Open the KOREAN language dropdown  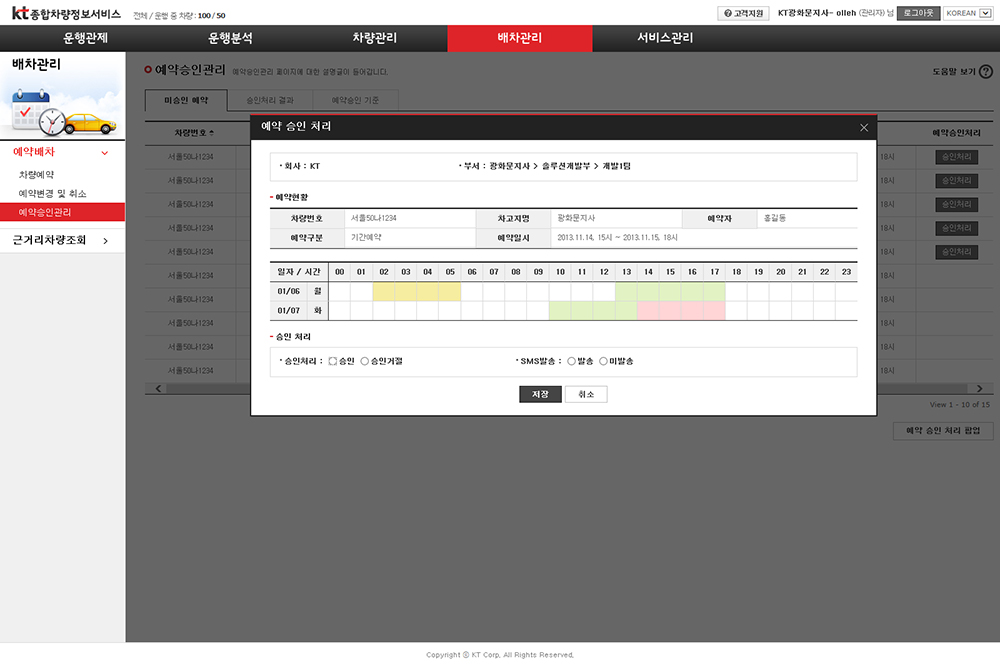point(968,13)
